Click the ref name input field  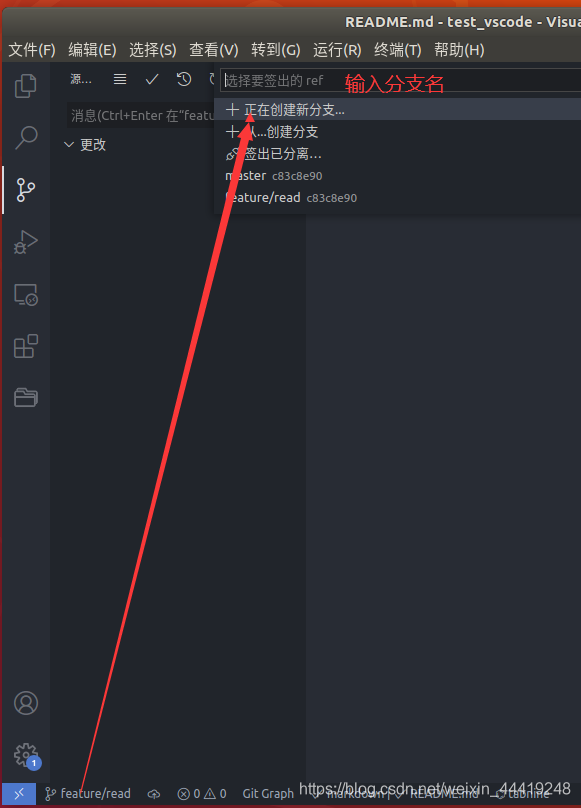pyautogui.click(x=402, y=80)
